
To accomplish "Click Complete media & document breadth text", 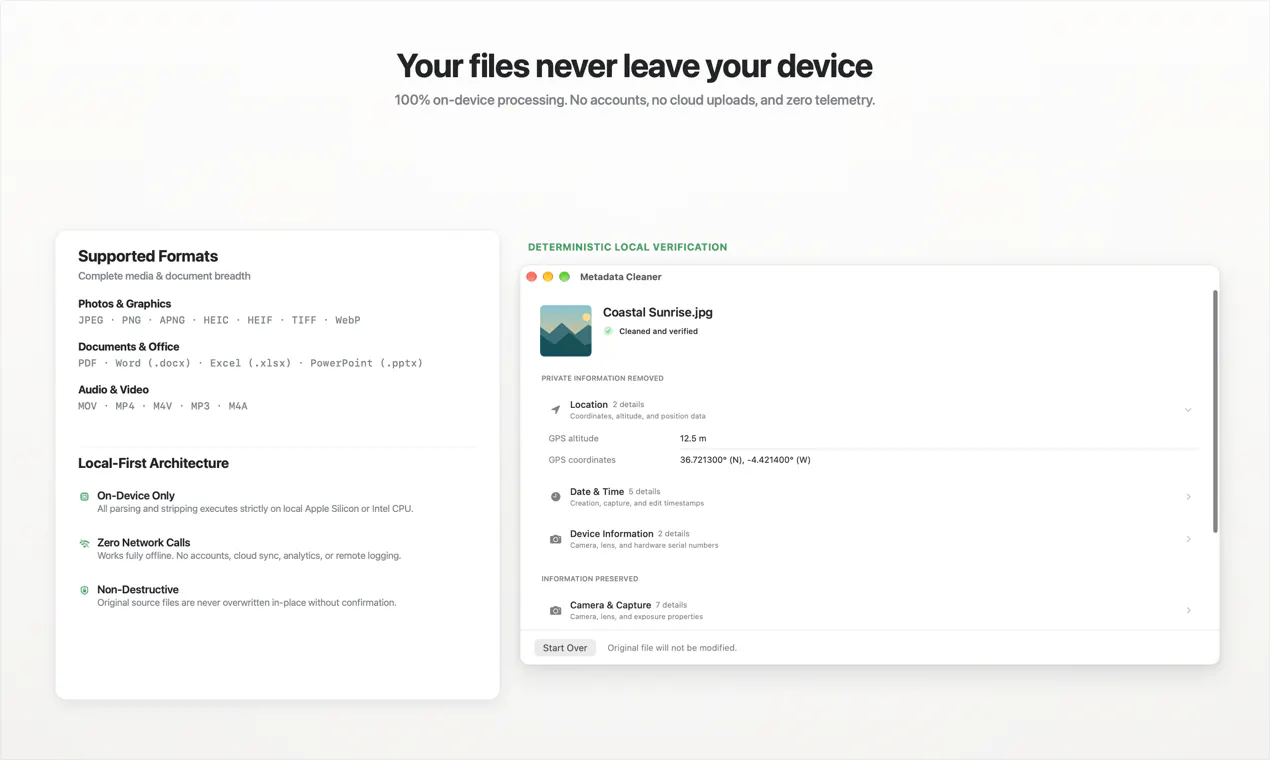I will pos(164,276).
